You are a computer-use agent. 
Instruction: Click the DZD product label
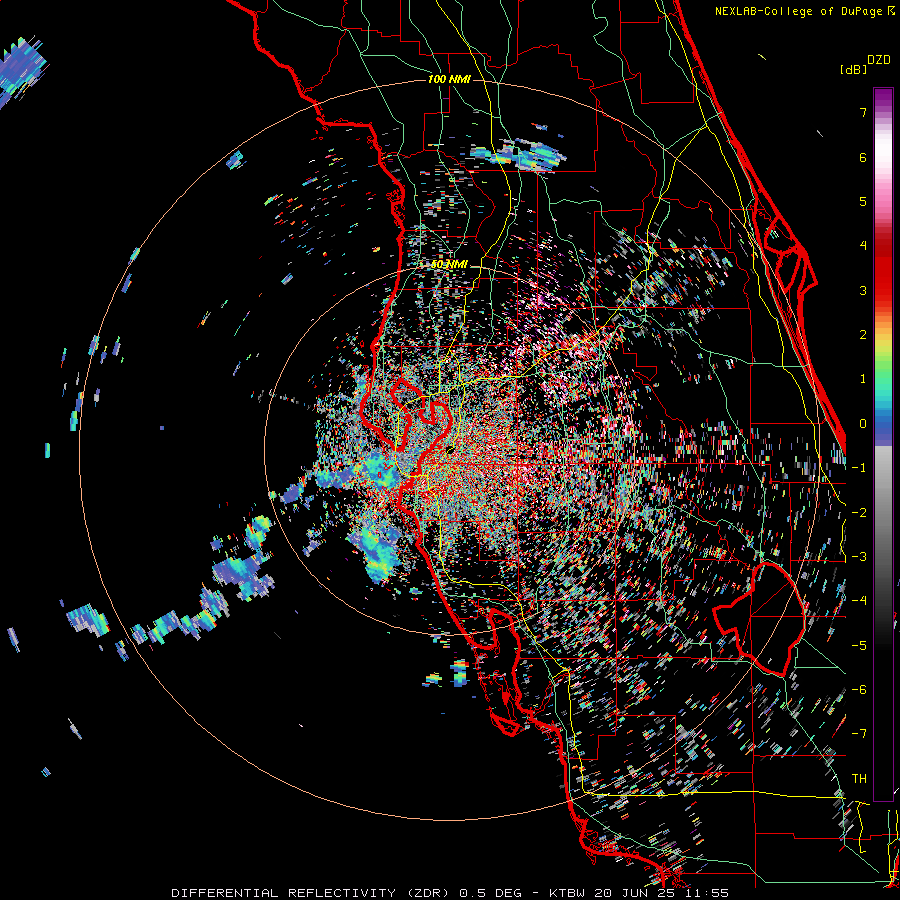(879, 60)
